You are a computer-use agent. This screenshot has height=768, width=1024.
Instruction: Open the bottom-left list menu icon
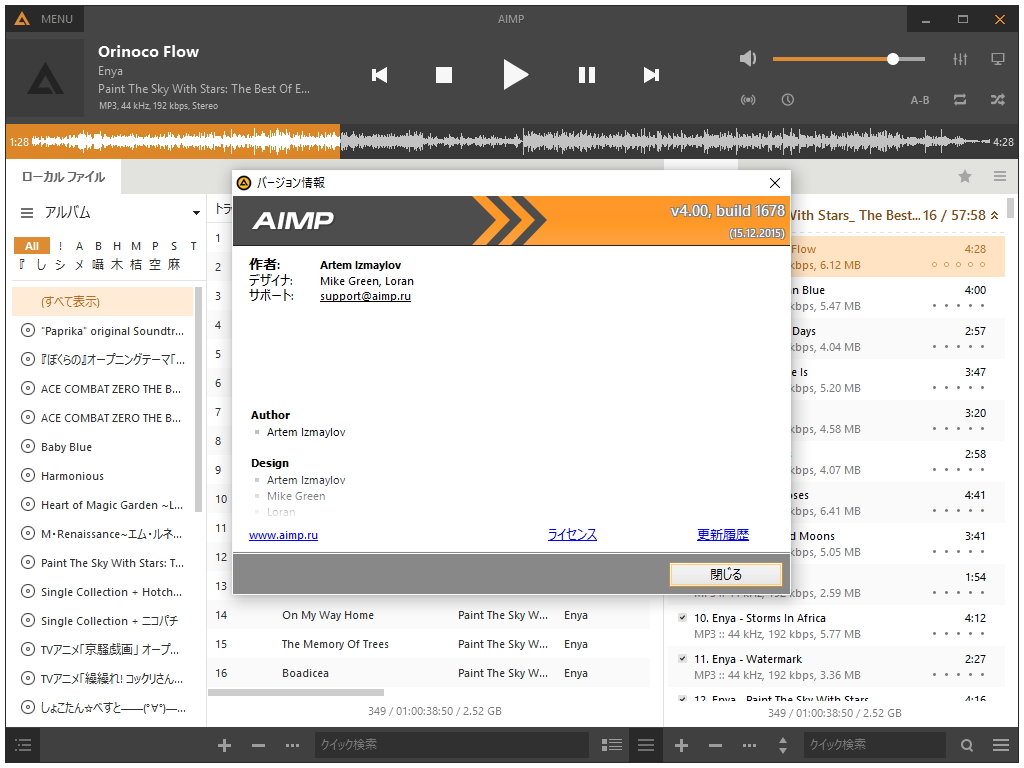[x=23, y=744]
